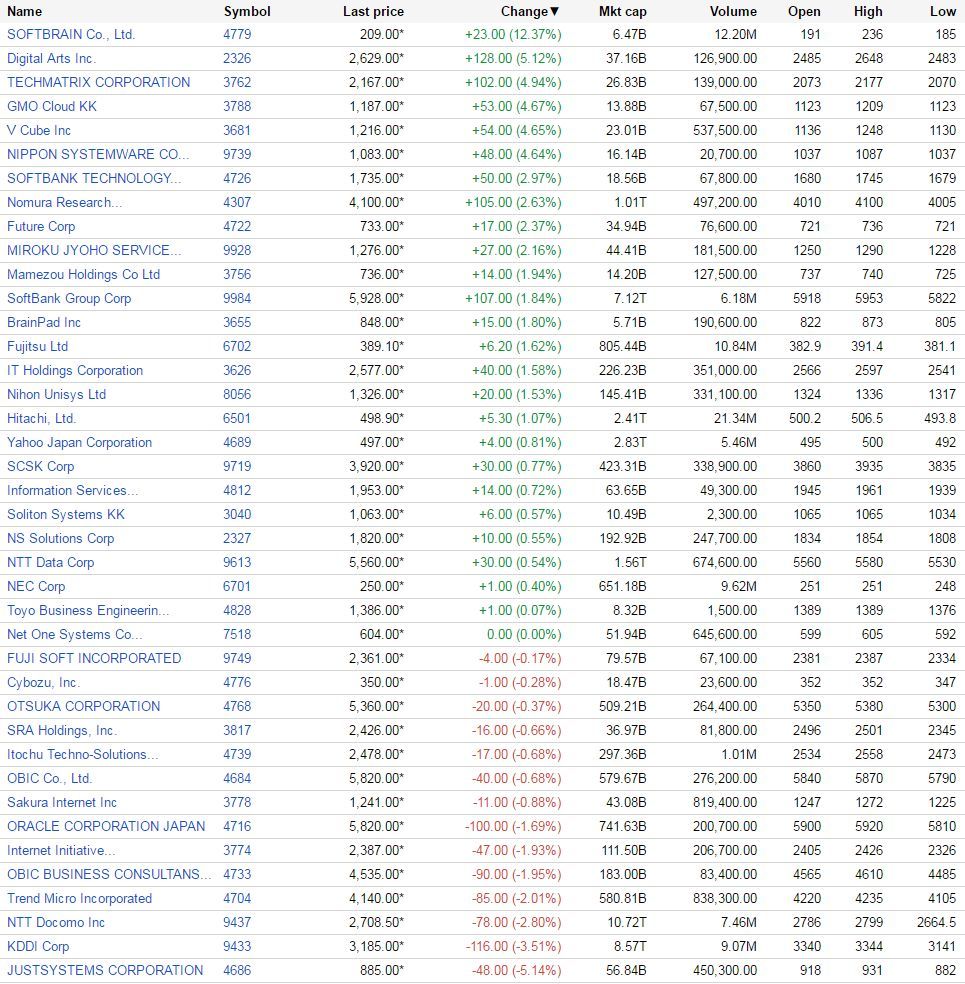Open Information Services... link
The height and width of the screenshot is (984, 965).
point(73,490)
